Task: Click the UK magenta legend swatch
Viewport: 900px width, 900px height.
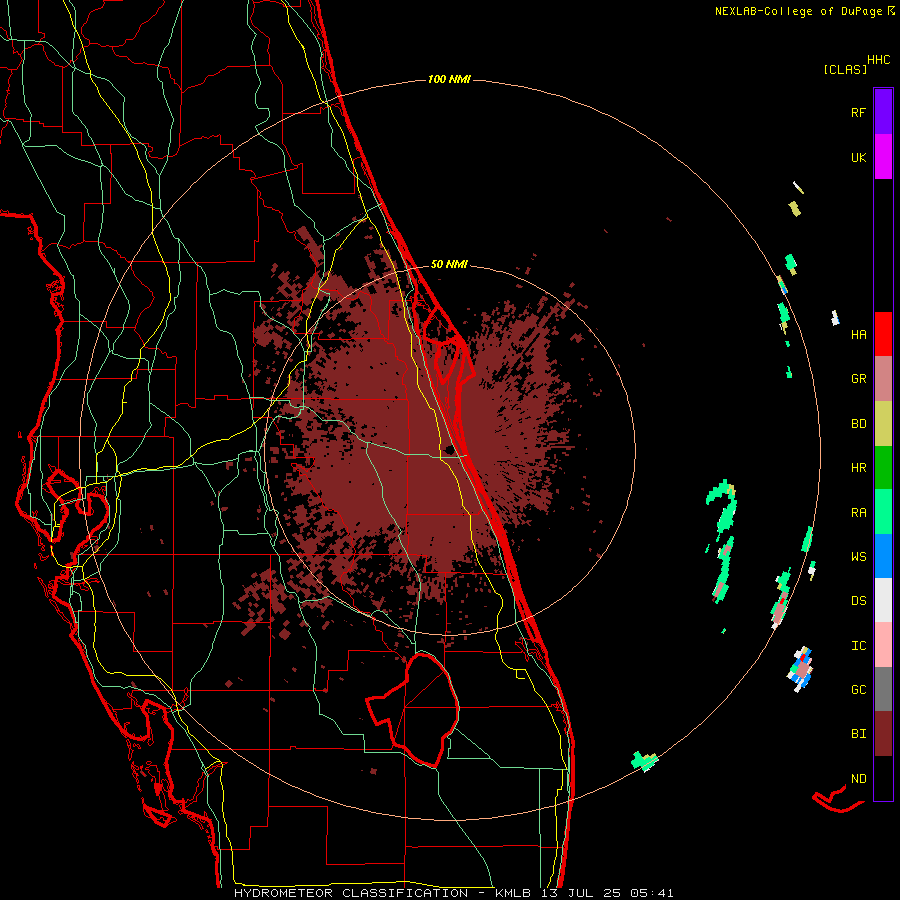Action: (883, 157)
